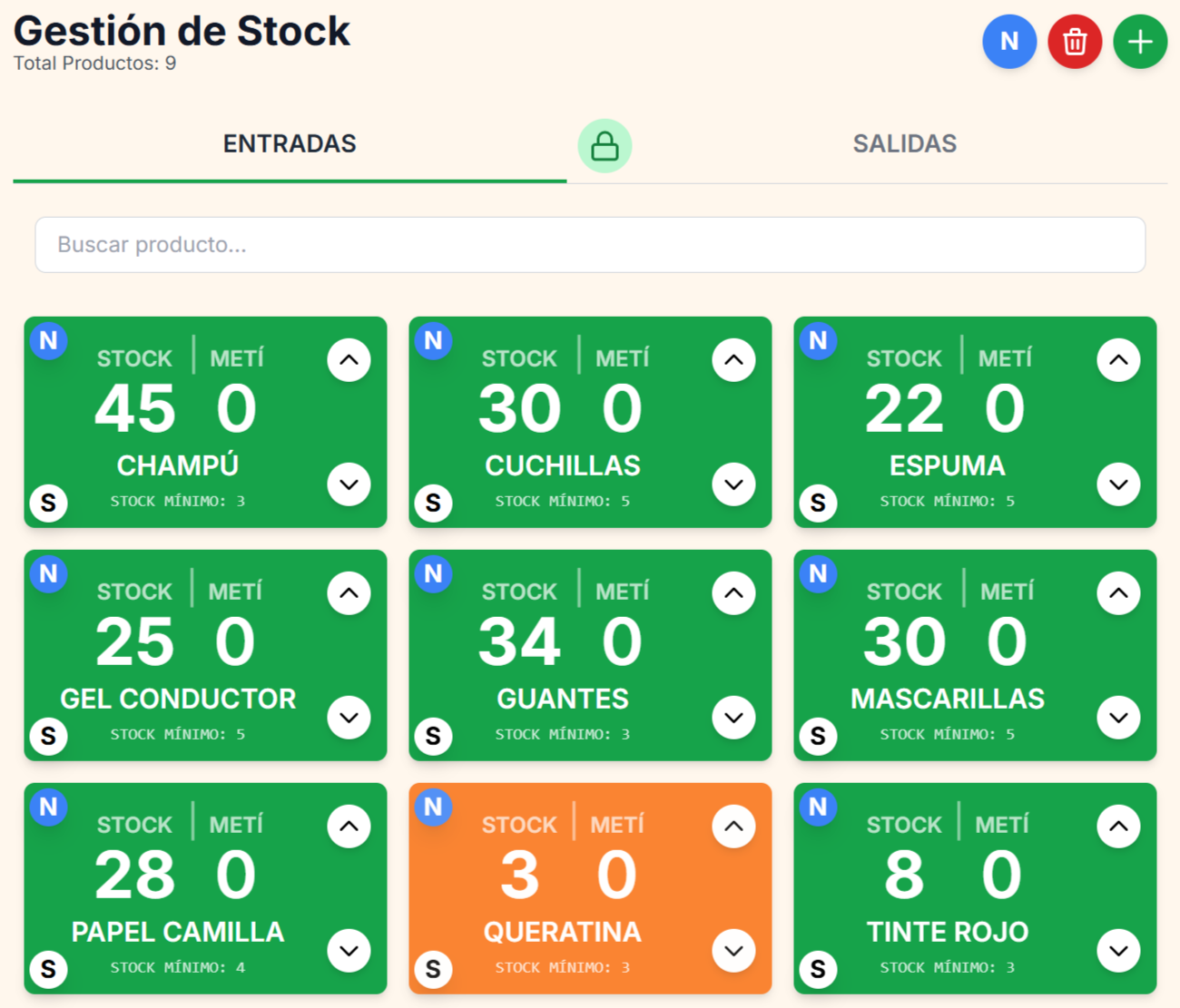Click the N badge on the Champú card
1180x1008 pixels.
pos(49,341)
